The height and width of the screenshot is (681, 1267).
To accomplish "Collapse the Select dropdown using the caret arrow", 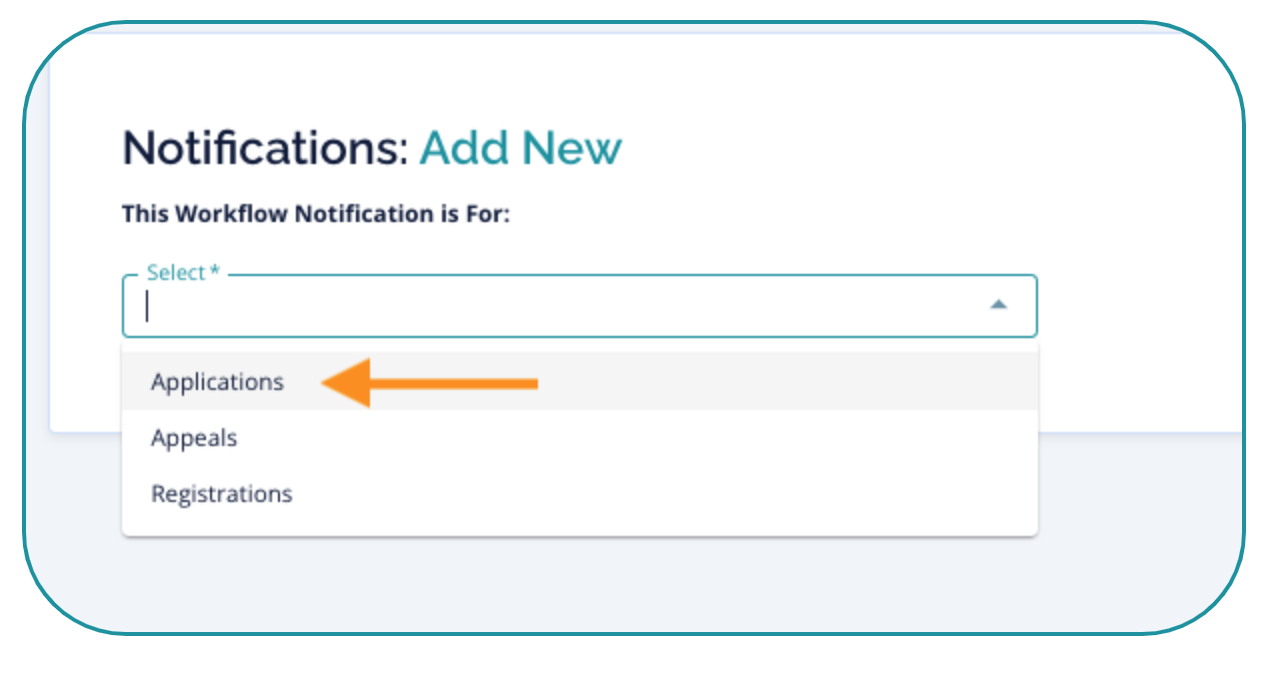I will tap(997, 305).
